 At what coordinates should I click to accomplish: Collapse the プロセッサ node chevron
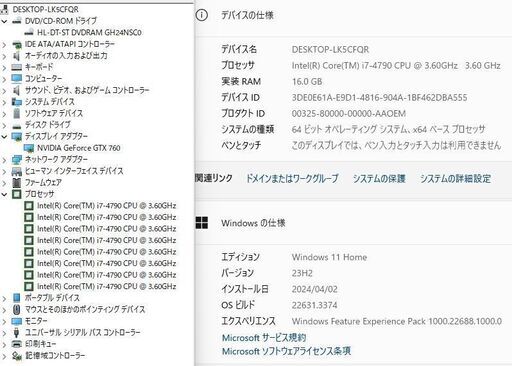coord(4,194)
